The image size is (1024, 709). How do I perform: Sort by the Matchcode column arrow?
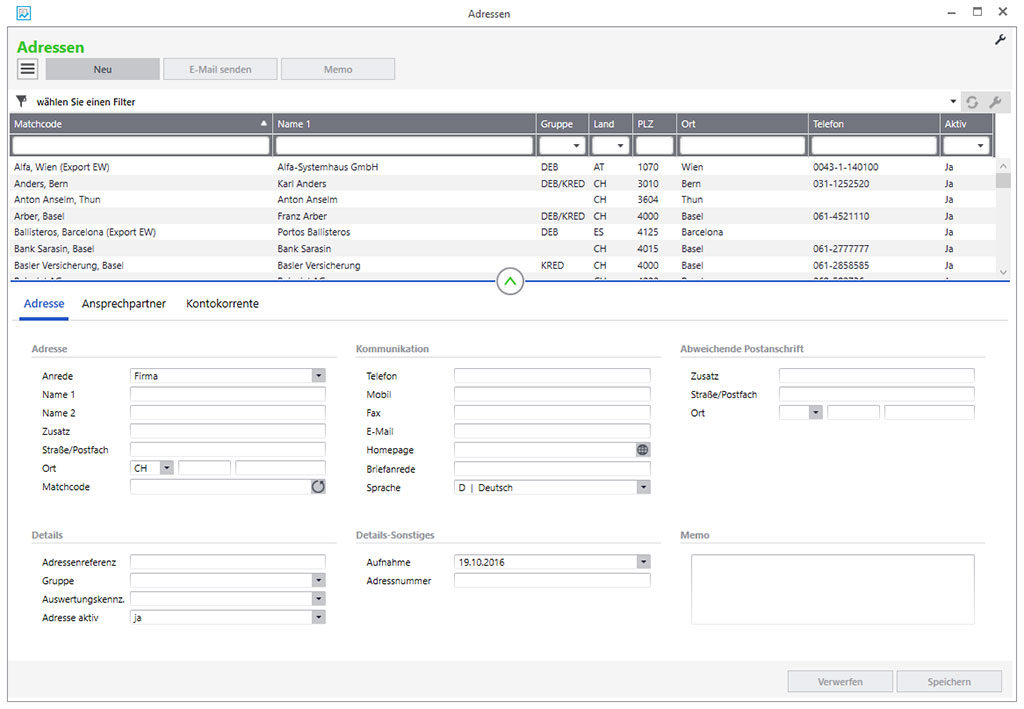click(264, 123)
